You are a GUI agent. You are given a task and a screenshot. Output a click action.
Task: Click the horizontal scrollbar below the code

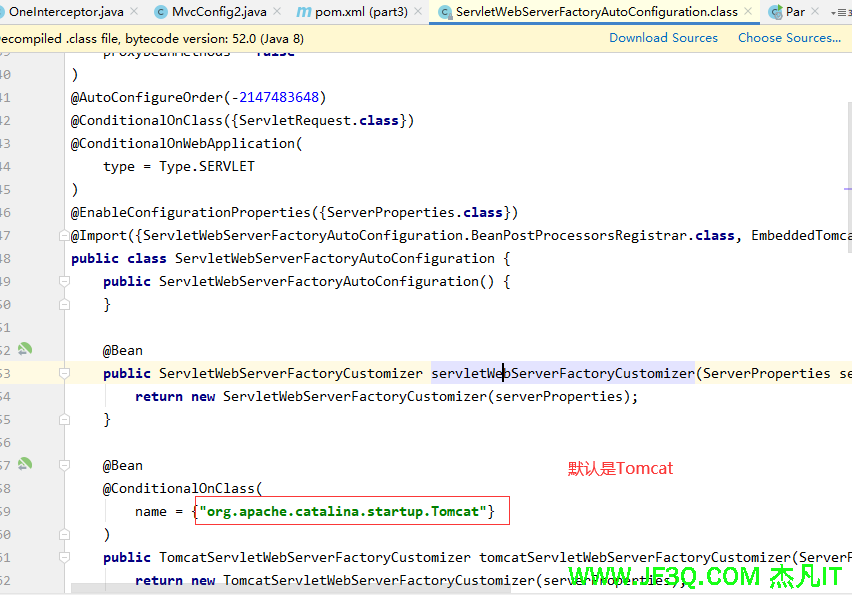click(x=400, y=590)
